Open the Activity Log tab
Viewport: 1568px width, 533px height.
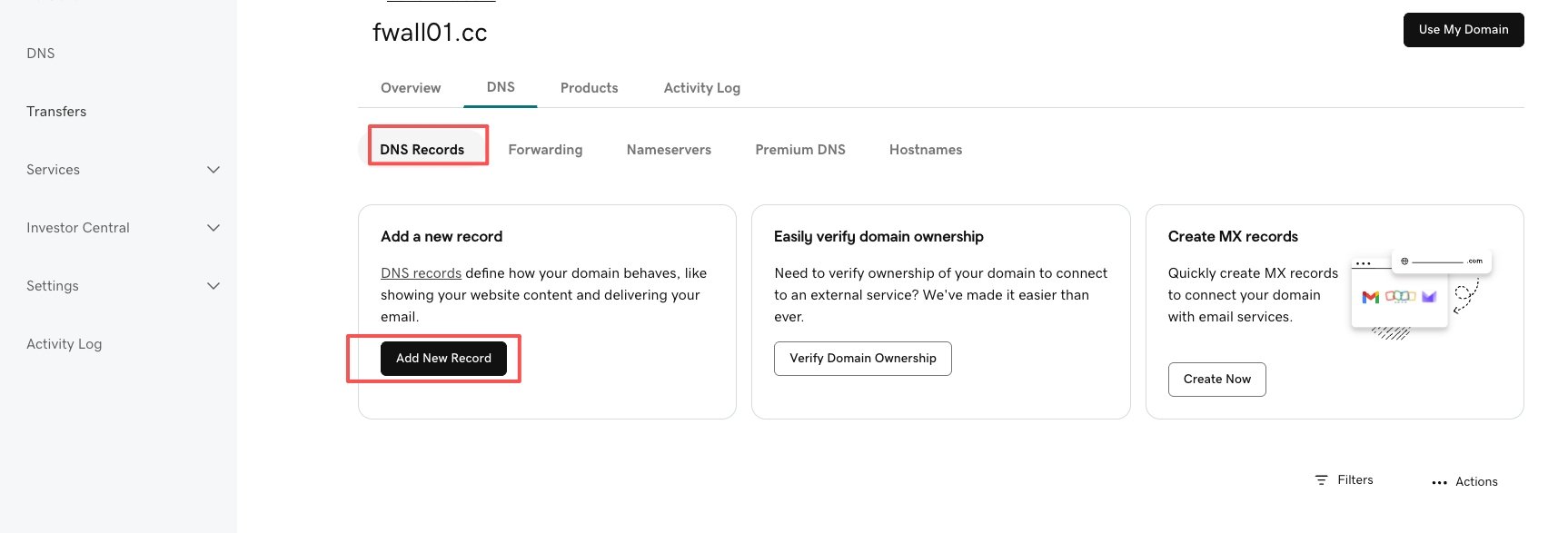pos(701,88)
